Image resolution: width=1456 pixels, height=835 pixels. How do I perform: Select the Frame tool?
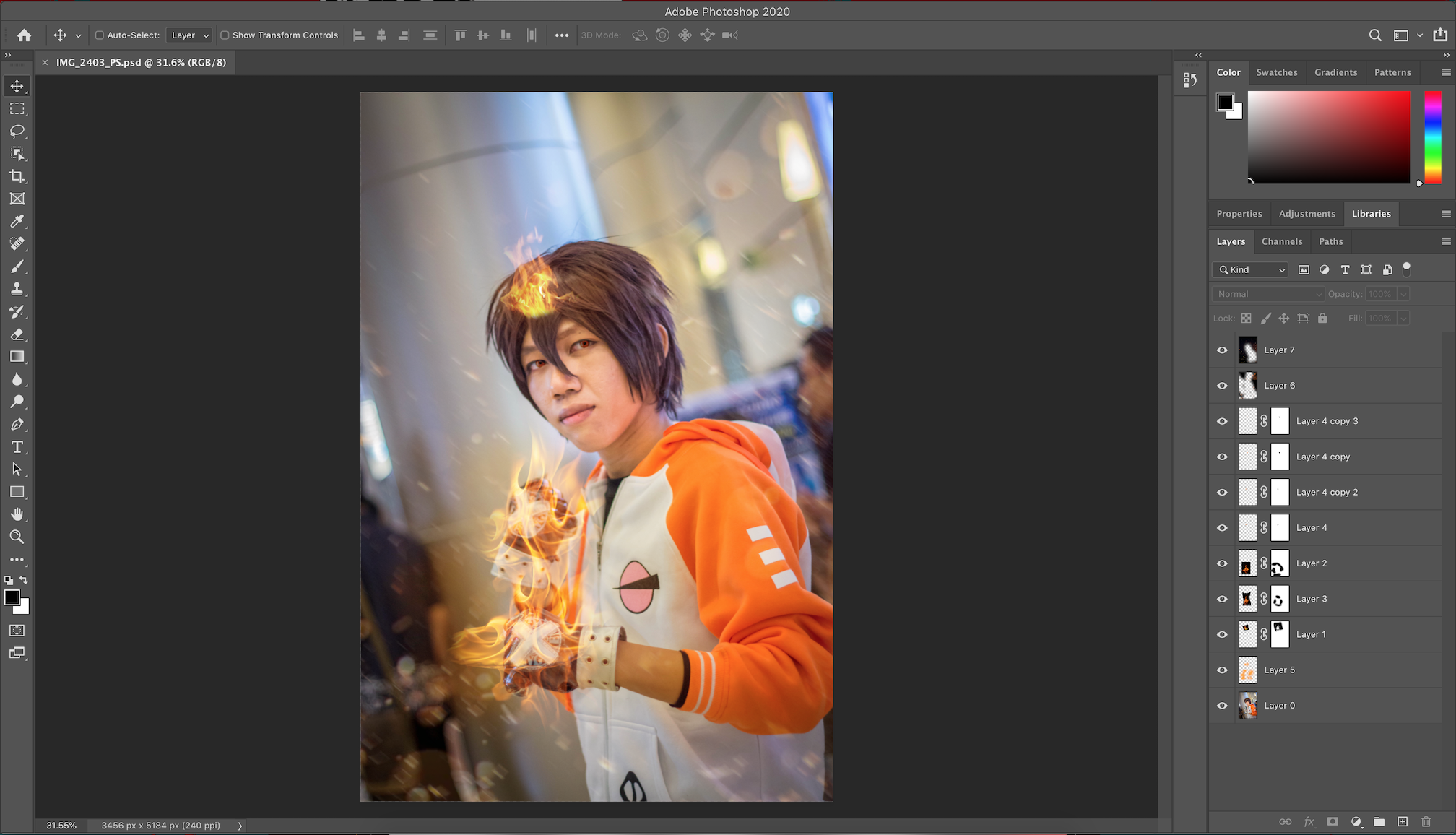tap(17, 199)
